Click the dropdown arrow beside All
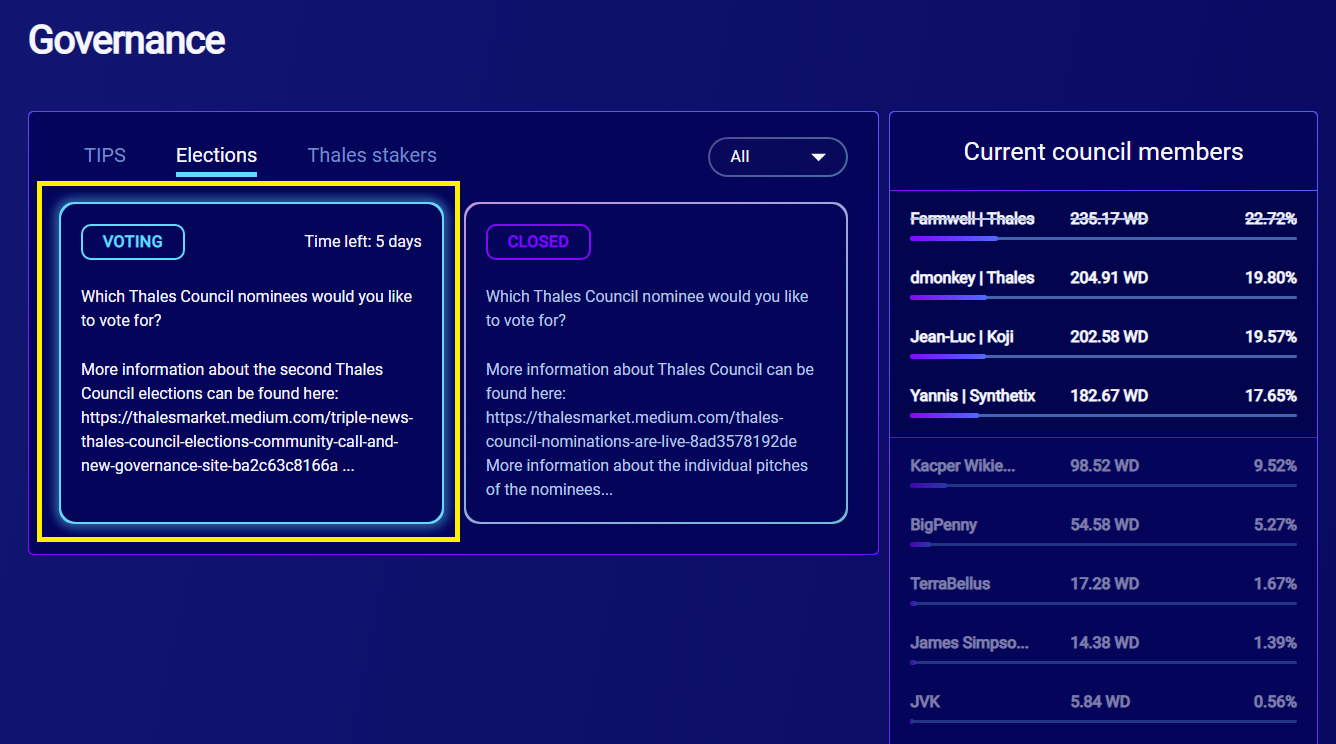Viewport: 1336px width, 744px height. [818, 157]
